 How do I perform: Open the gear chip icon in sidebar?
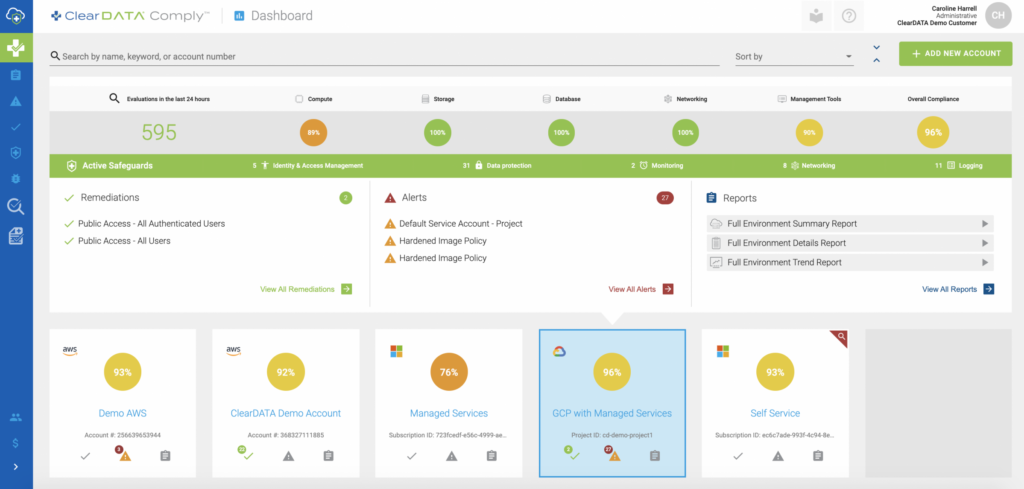tap(16, 178)
